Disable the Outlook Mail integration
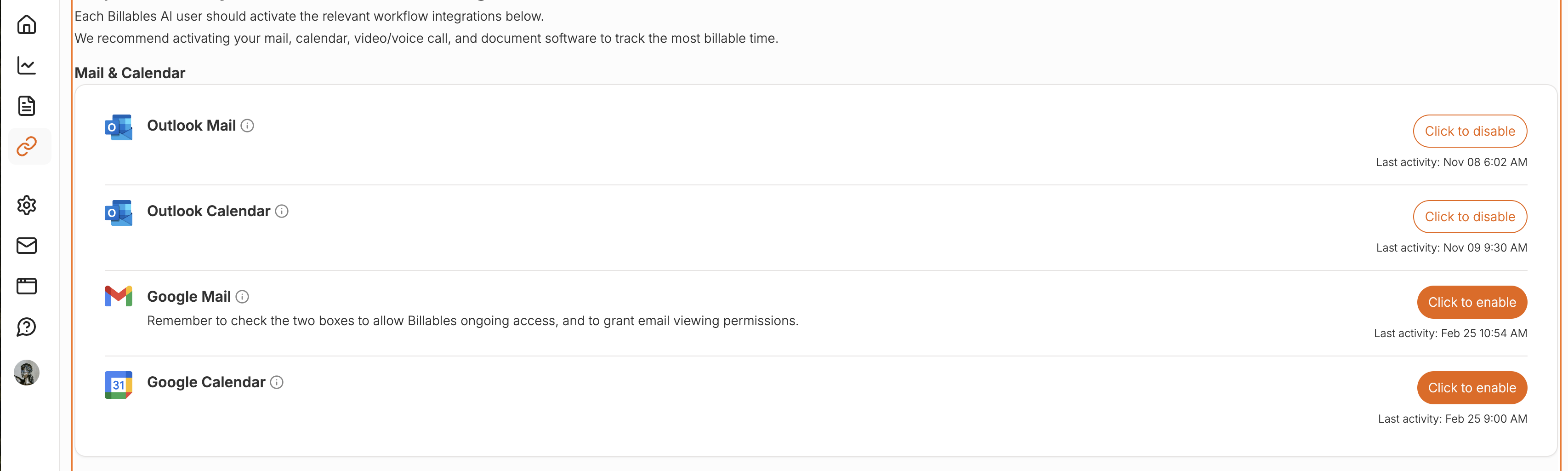The image size is (1568, 471). (x=1469, y=131)
